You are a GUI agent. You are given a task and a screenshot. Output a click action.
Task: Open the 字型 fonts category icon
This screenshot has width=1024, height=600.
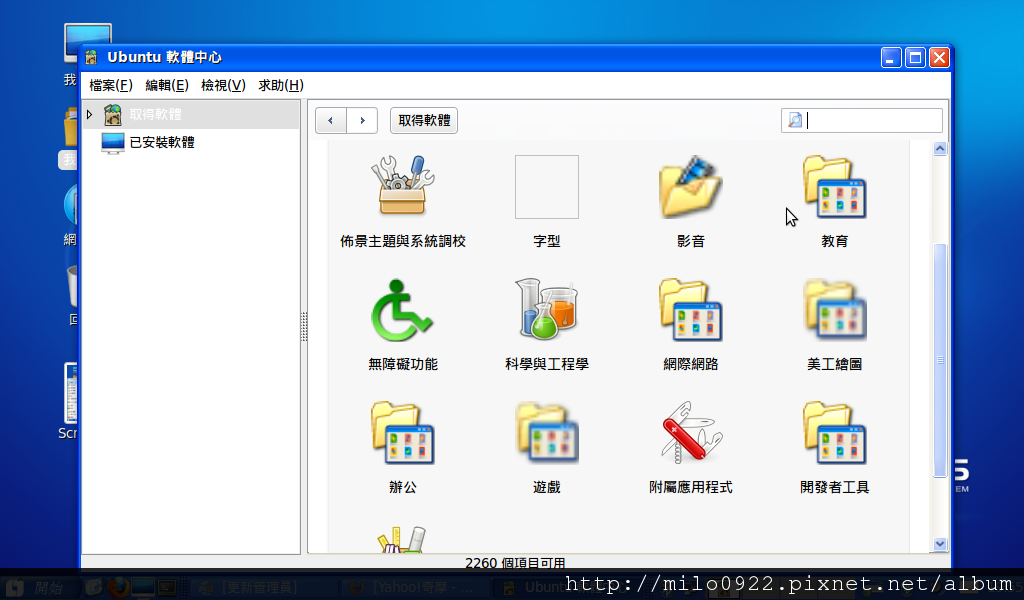547,187
